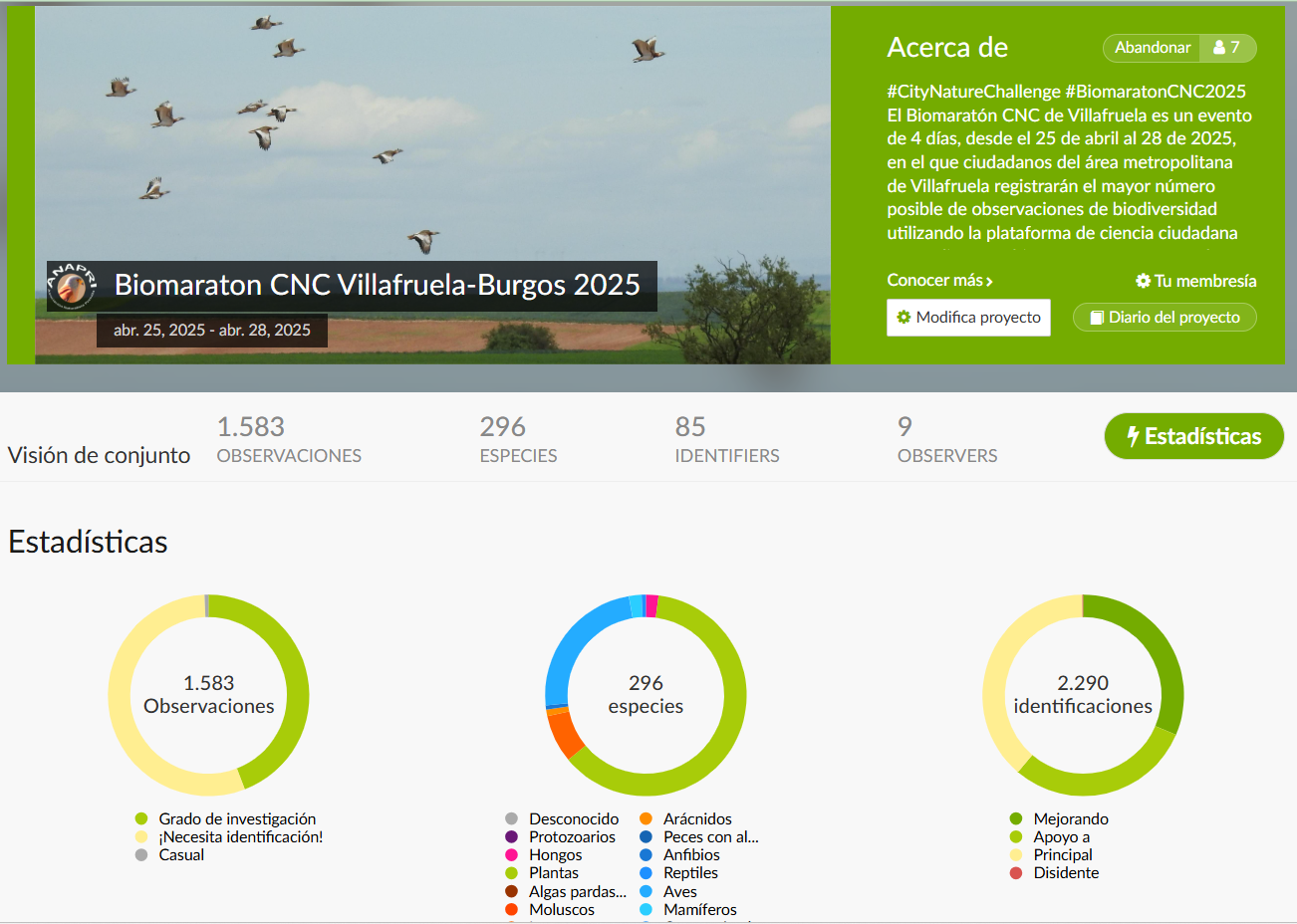Screen dimensions: 1297x924
Task: Click the Protozoarios legend dot
Action: click(511, 837)
